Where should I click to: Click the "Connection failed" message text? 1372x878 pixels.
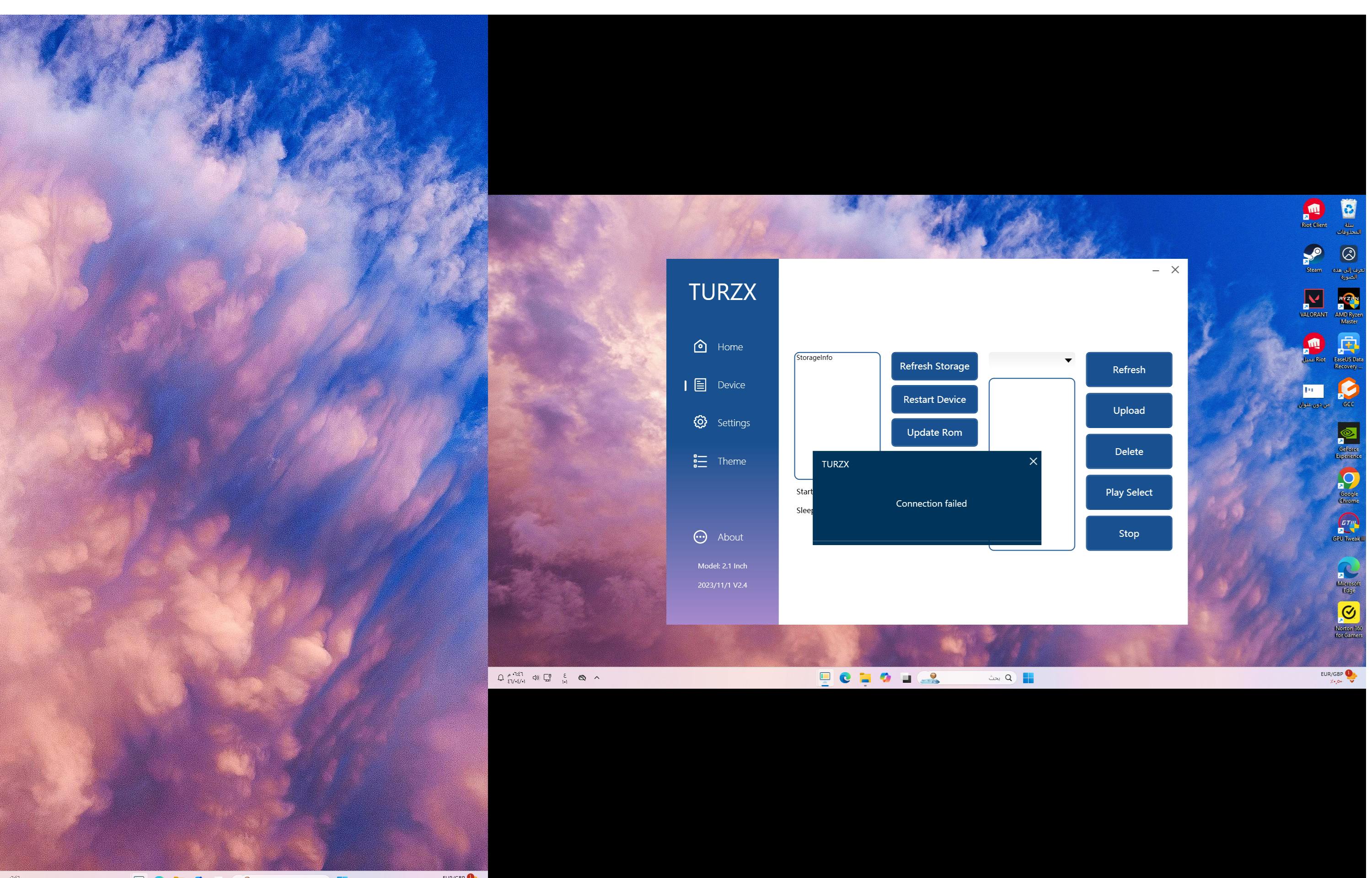[x=931, y=503]
